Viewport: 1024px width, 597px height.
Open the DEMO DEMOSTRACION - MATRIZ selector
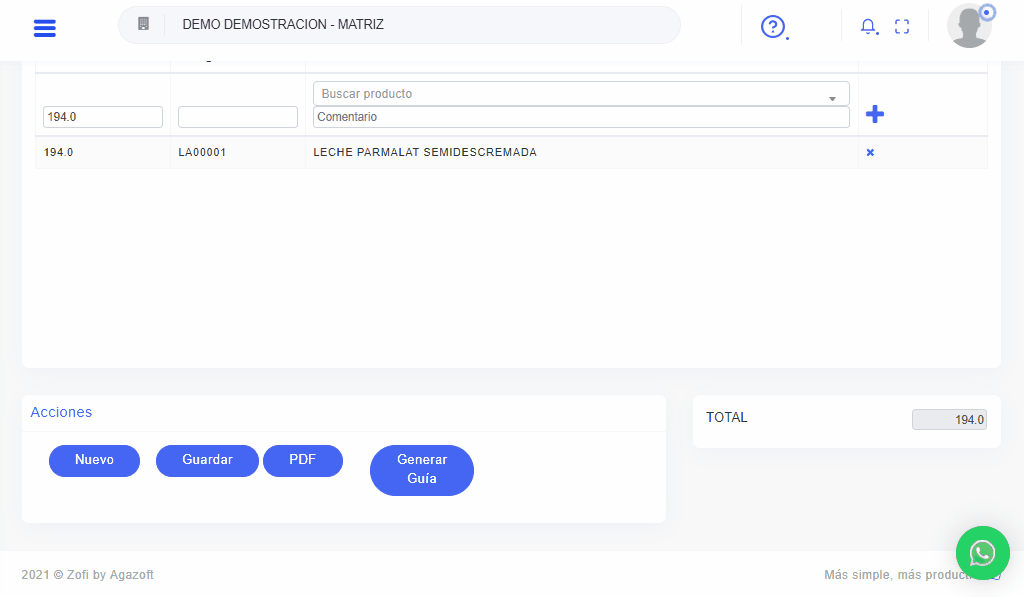coord(400,25)
